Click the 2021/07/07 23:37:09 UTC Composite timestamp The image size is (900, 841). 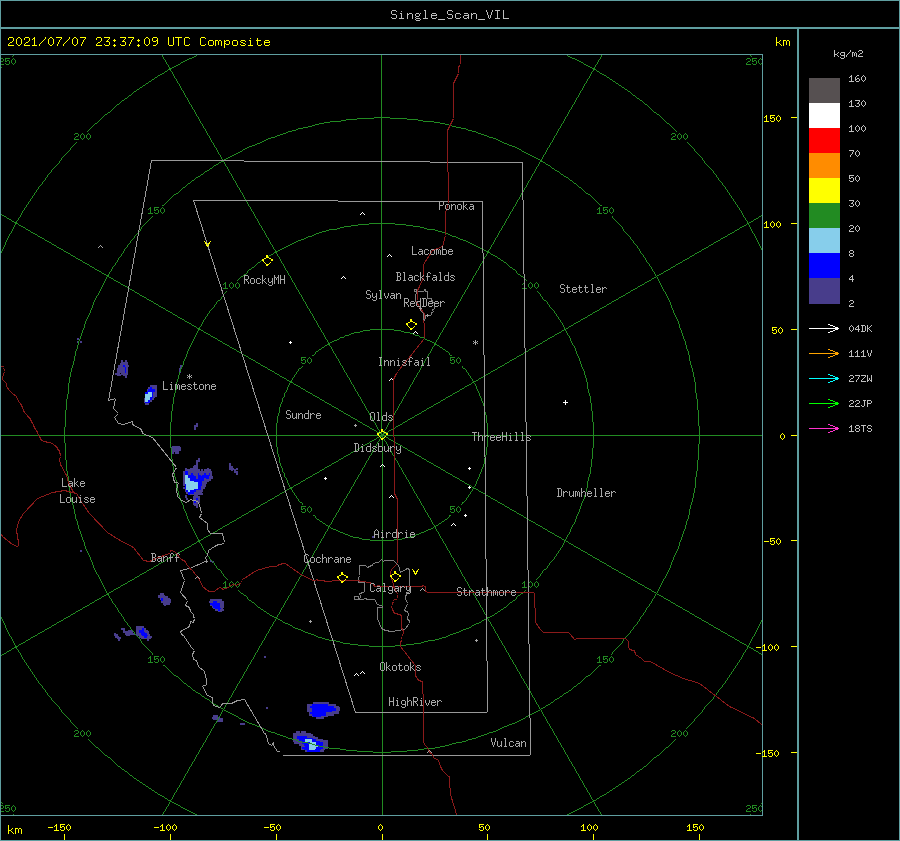(138, 42)
